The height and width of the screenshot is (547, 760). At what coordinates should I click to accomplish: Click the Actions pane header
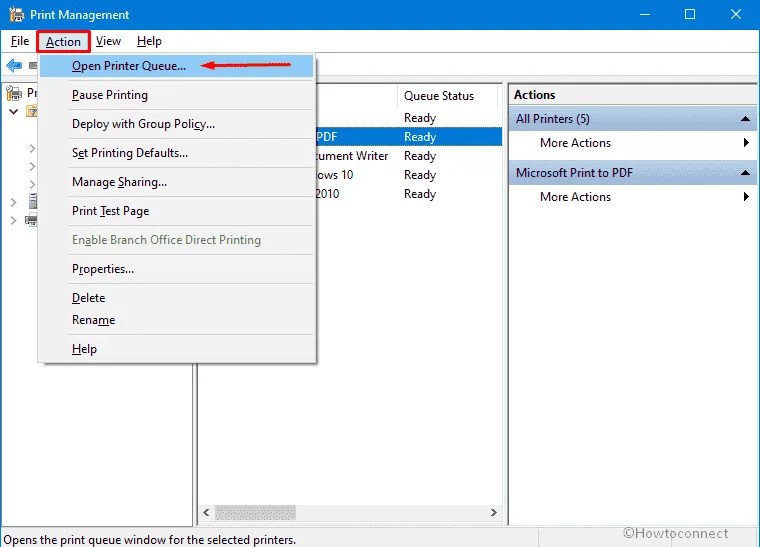tap(633, 95)
